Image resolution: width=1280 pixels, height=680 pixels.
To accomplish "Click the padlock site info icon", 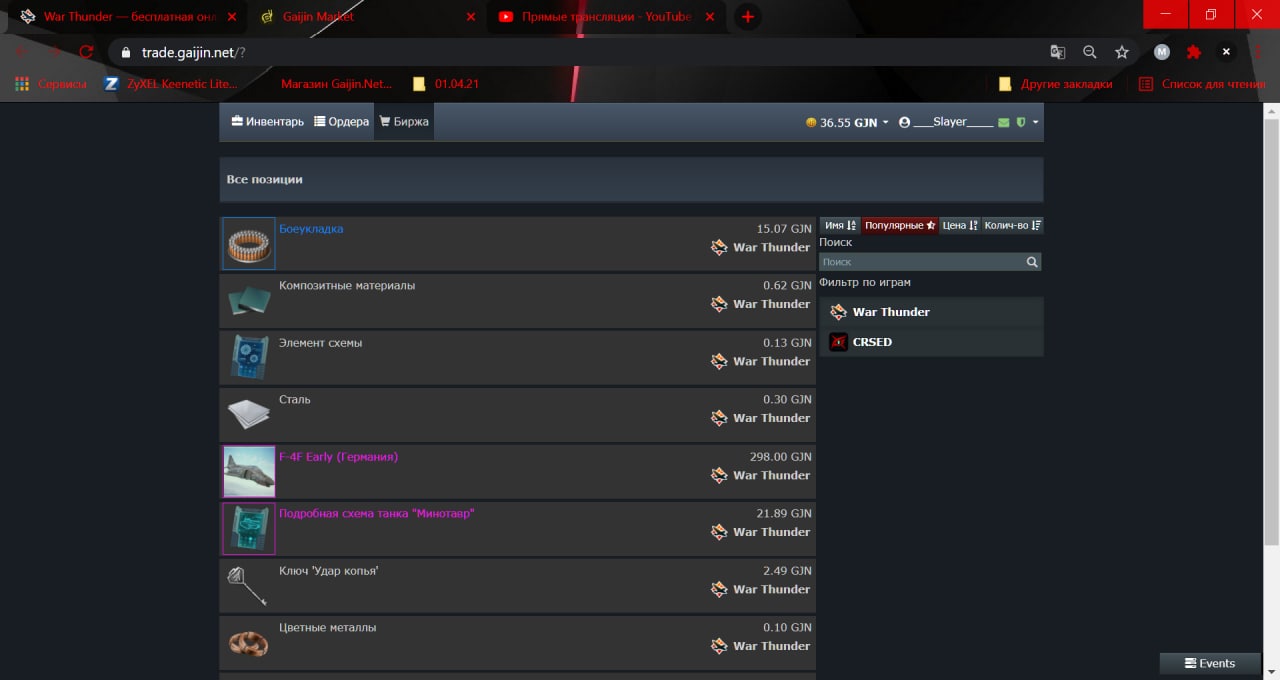I will (126, 52).
